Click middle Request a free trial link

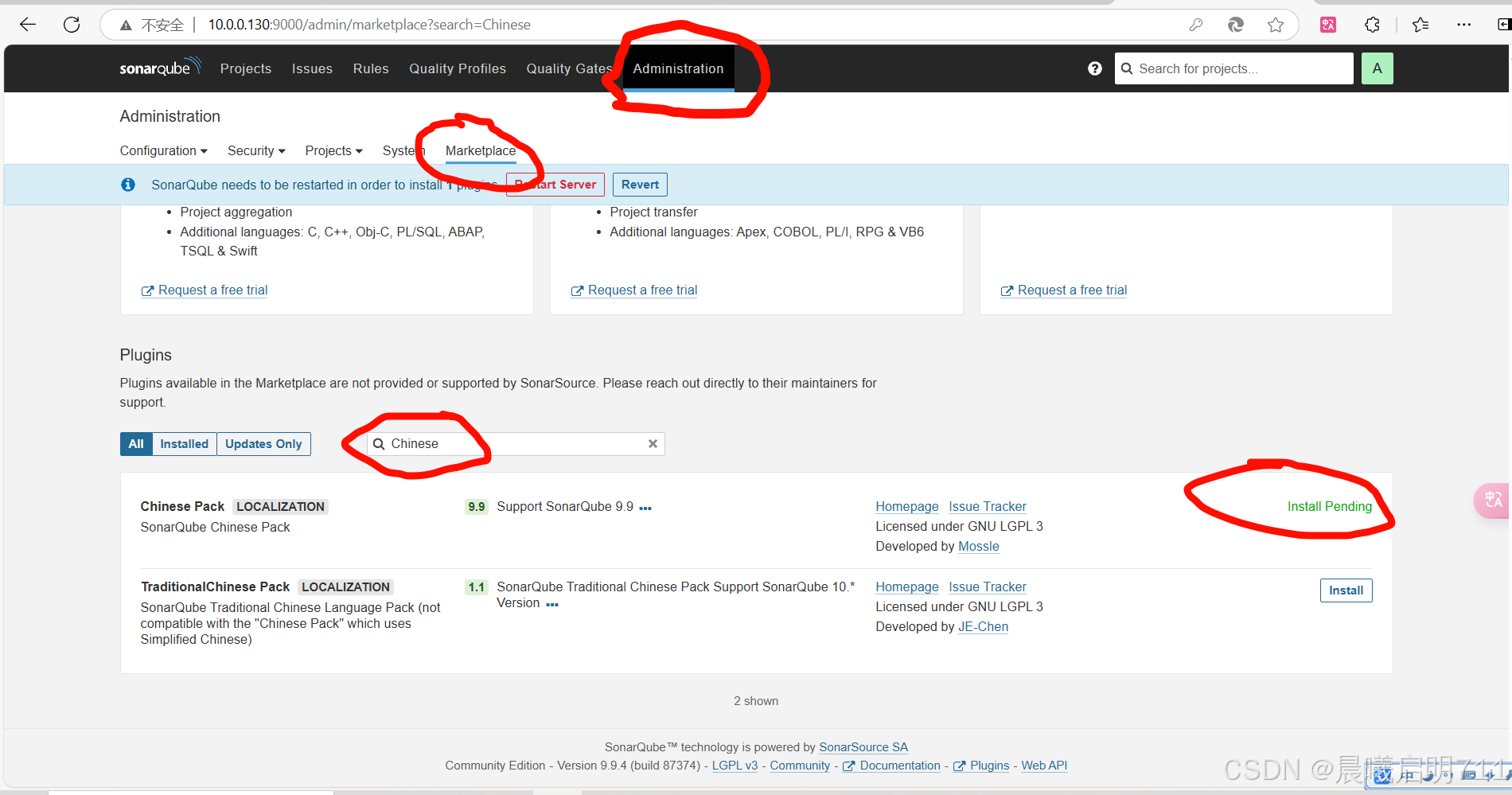pyautogui.click(x=634, y=290)
